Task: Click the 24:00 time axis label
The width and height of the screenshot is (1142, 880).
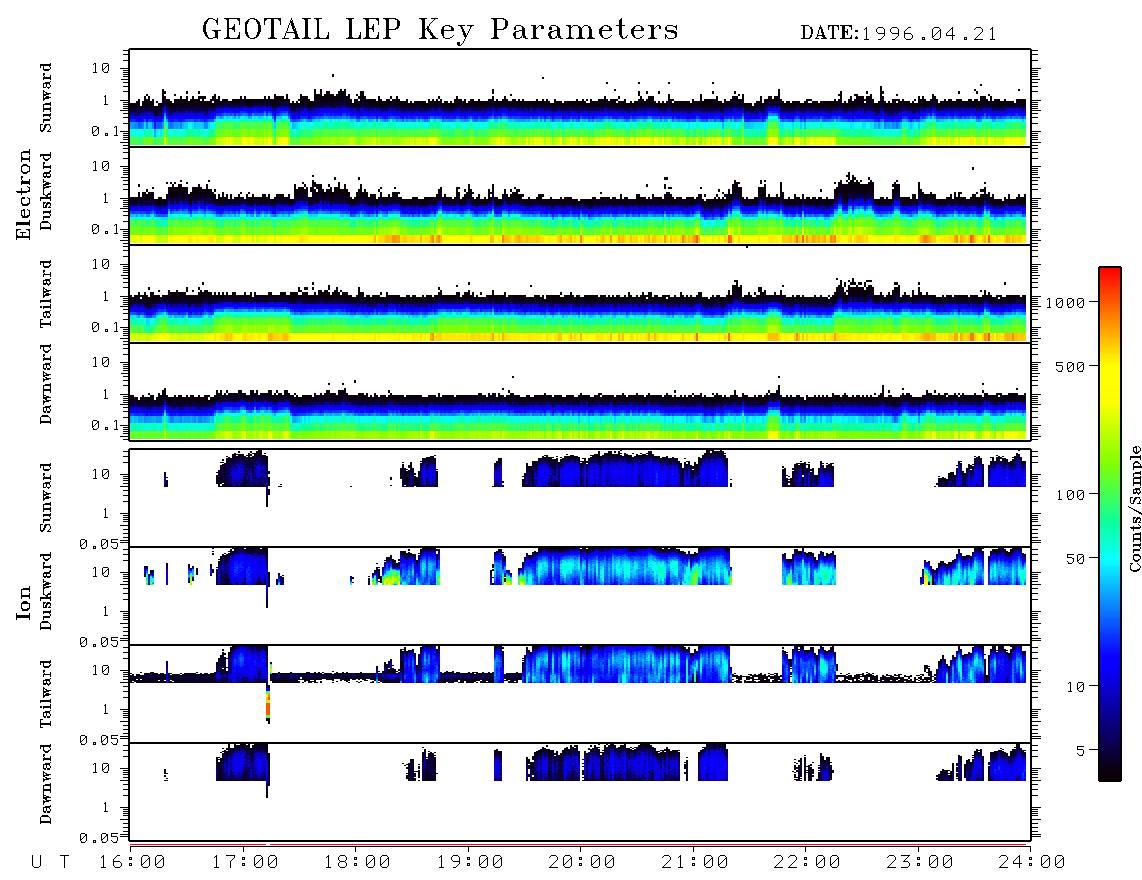Action: pyautogui.click(x=1032, y=862)
